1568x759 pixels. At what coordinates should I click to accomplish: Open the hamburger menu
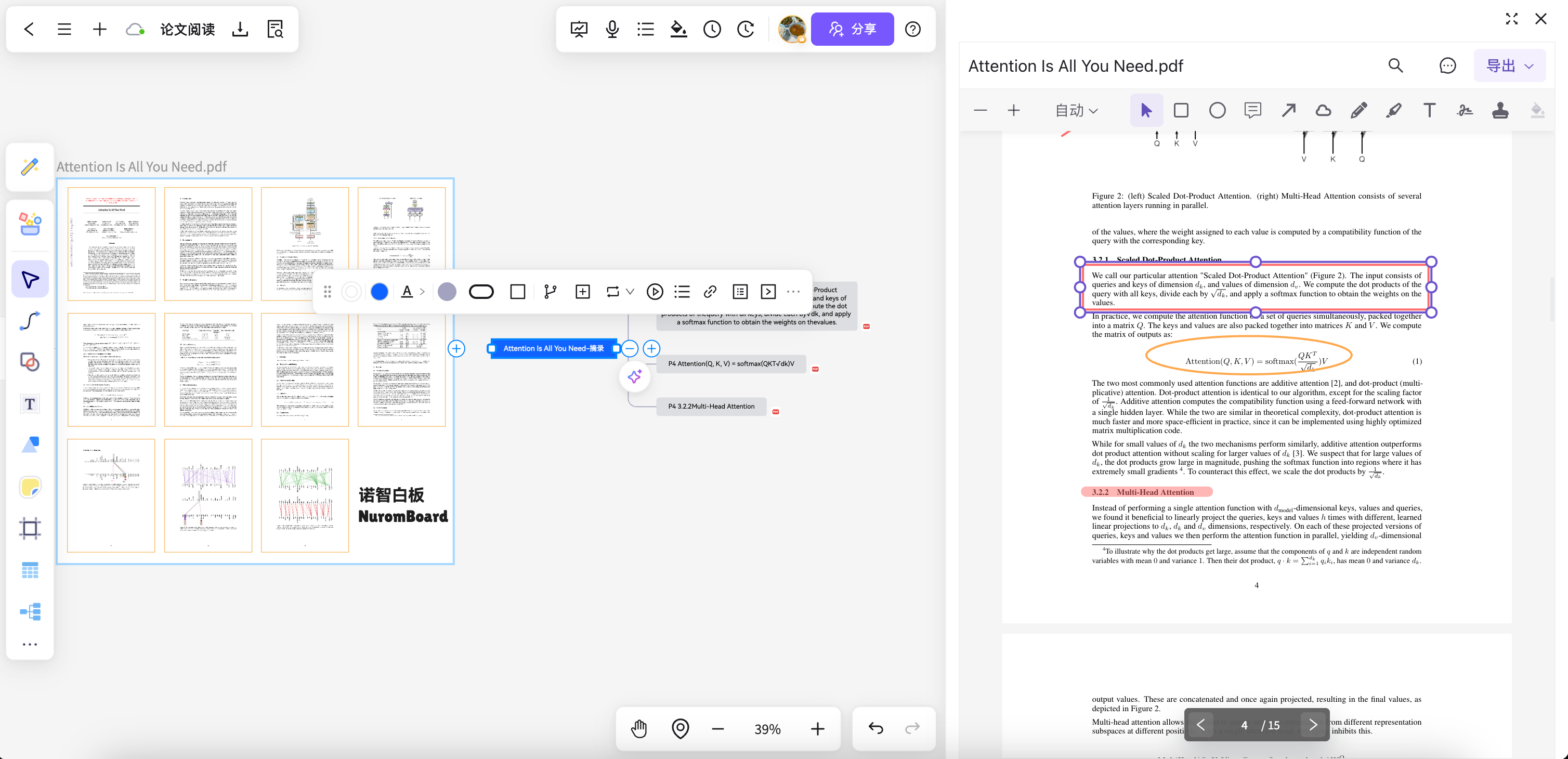coord(64,29)
